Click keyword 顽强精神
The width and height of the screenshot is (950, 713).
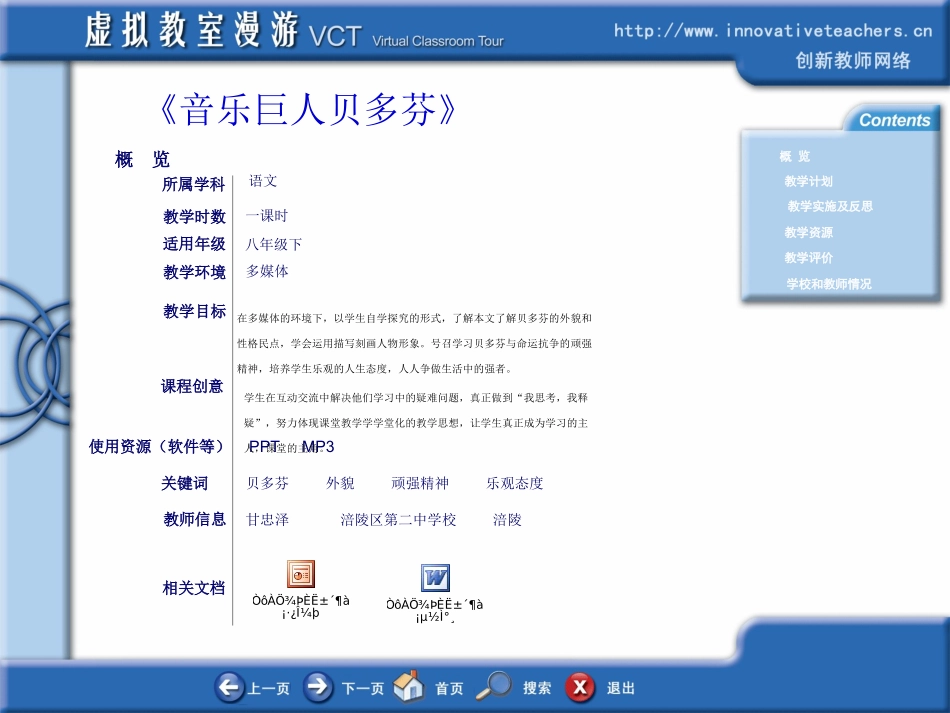pyautogui.click(x=420, y=483)
